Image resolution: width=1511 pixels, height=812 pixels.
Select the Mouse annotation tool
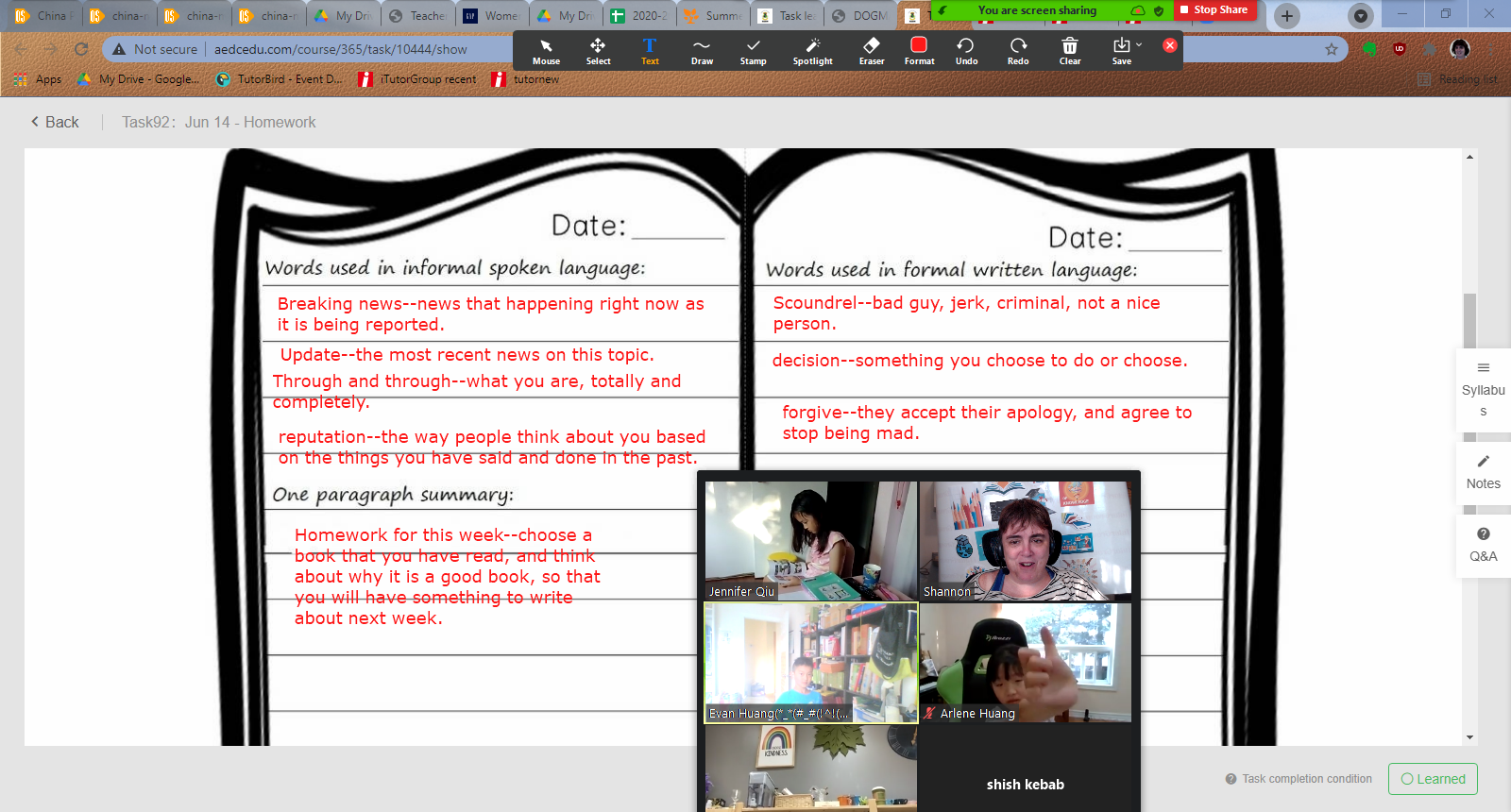(x=546, y=51)
